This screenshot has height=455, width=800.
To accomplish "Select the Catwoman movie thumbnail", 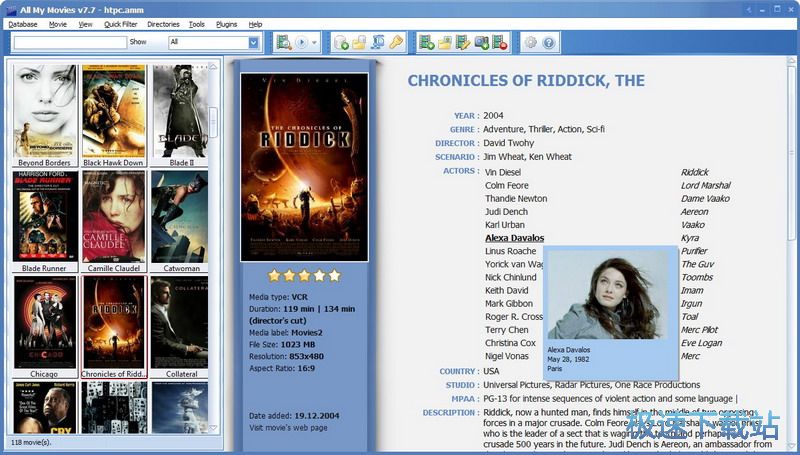I will coord(181,218).
